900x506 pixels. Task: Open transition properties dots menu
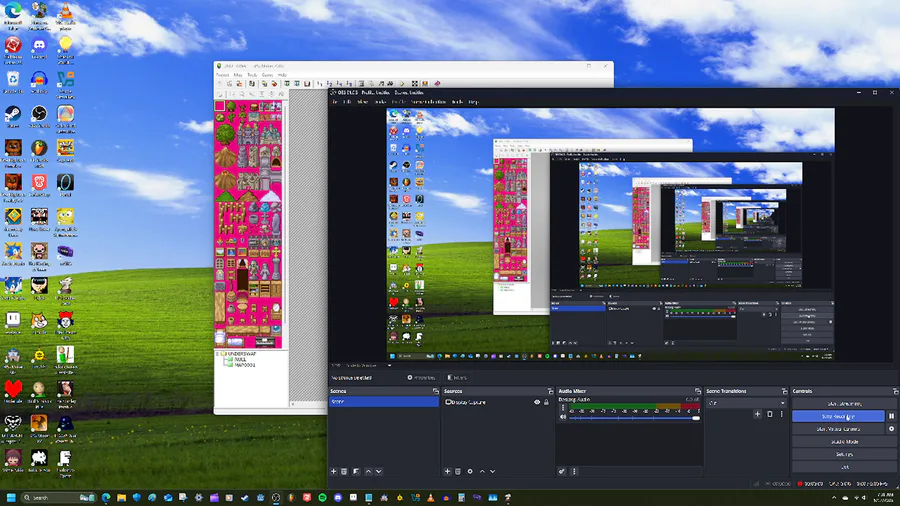pyautogui.click(x=781, y=414)
